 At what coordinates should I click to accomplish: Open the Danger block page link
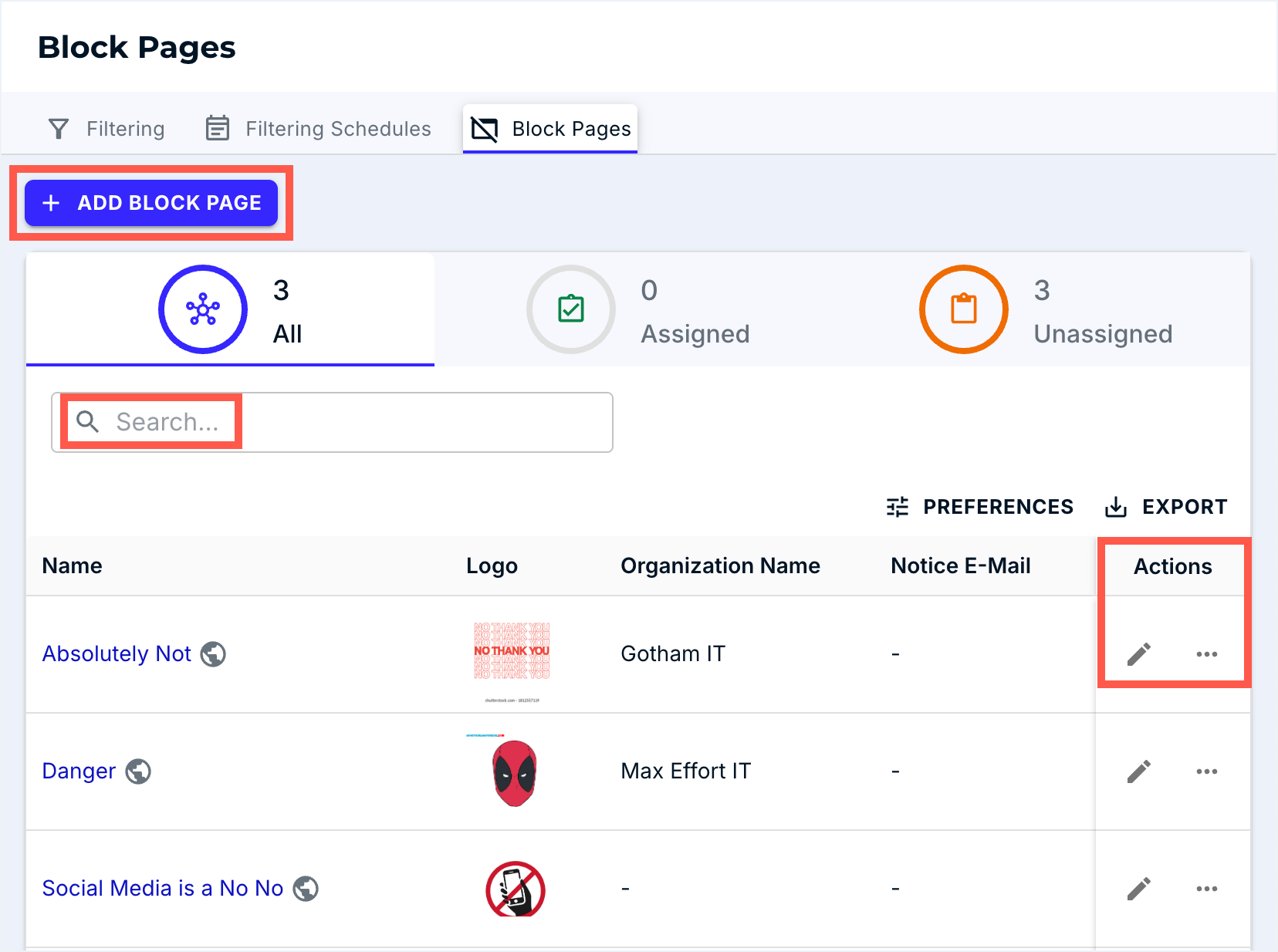click(x=79, y=771)
